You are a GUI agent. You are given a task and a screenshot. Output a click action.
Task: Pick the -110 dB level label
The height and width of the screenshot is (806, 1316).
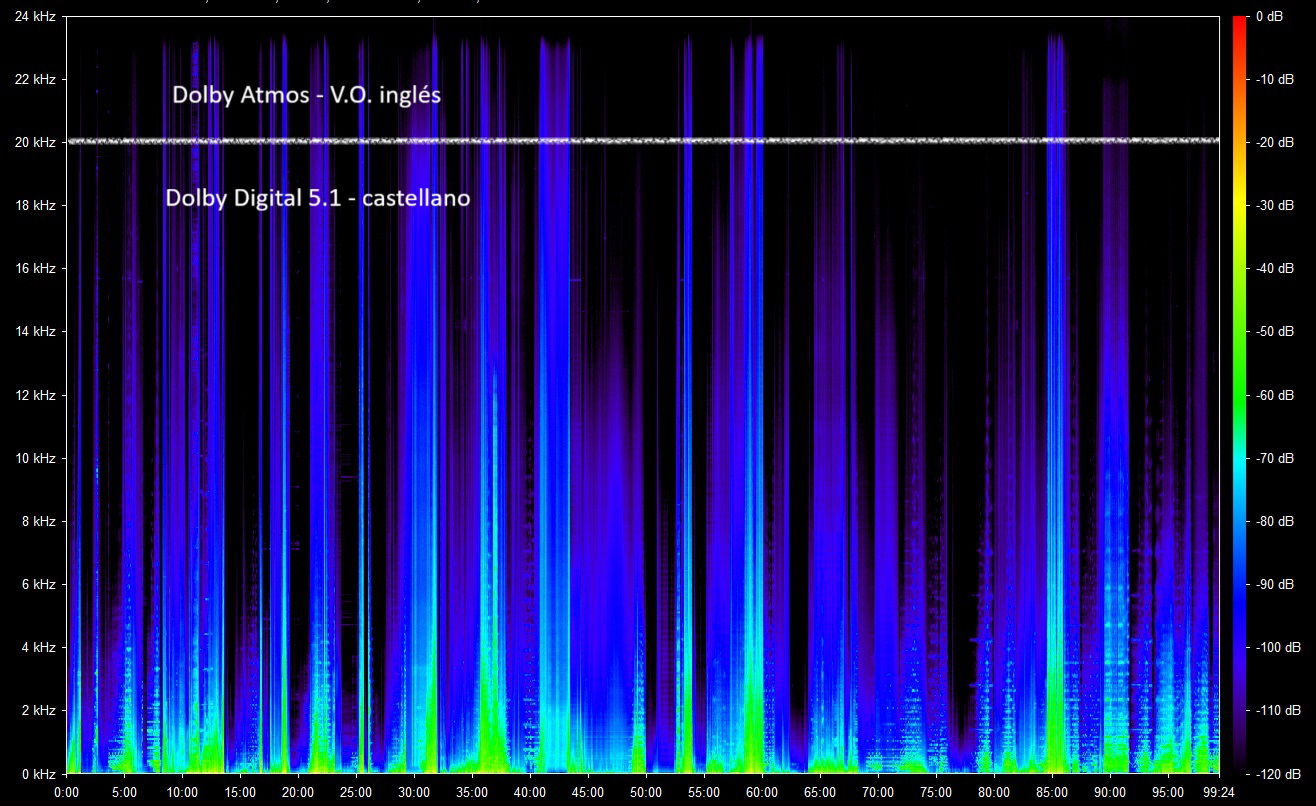click(1278, 710)
